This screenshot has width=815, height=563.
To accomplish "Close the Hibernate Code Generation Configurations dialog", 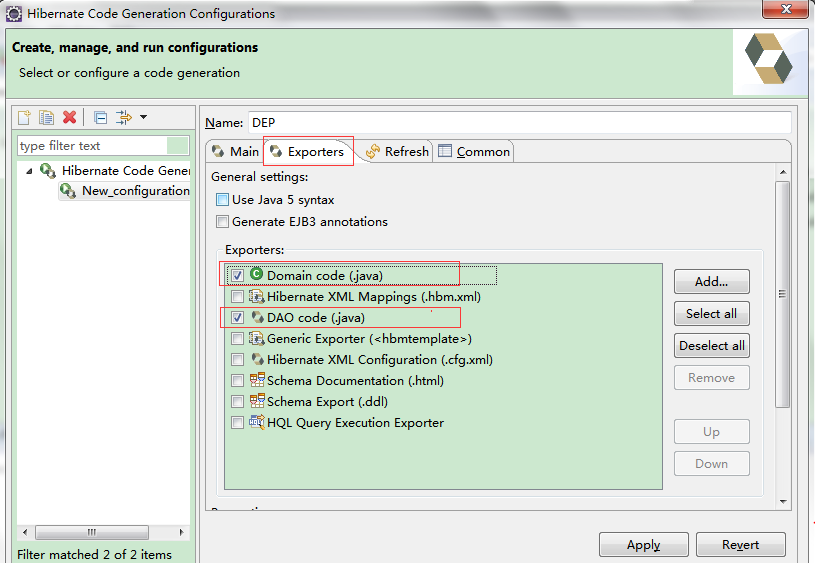I will 786,9.
